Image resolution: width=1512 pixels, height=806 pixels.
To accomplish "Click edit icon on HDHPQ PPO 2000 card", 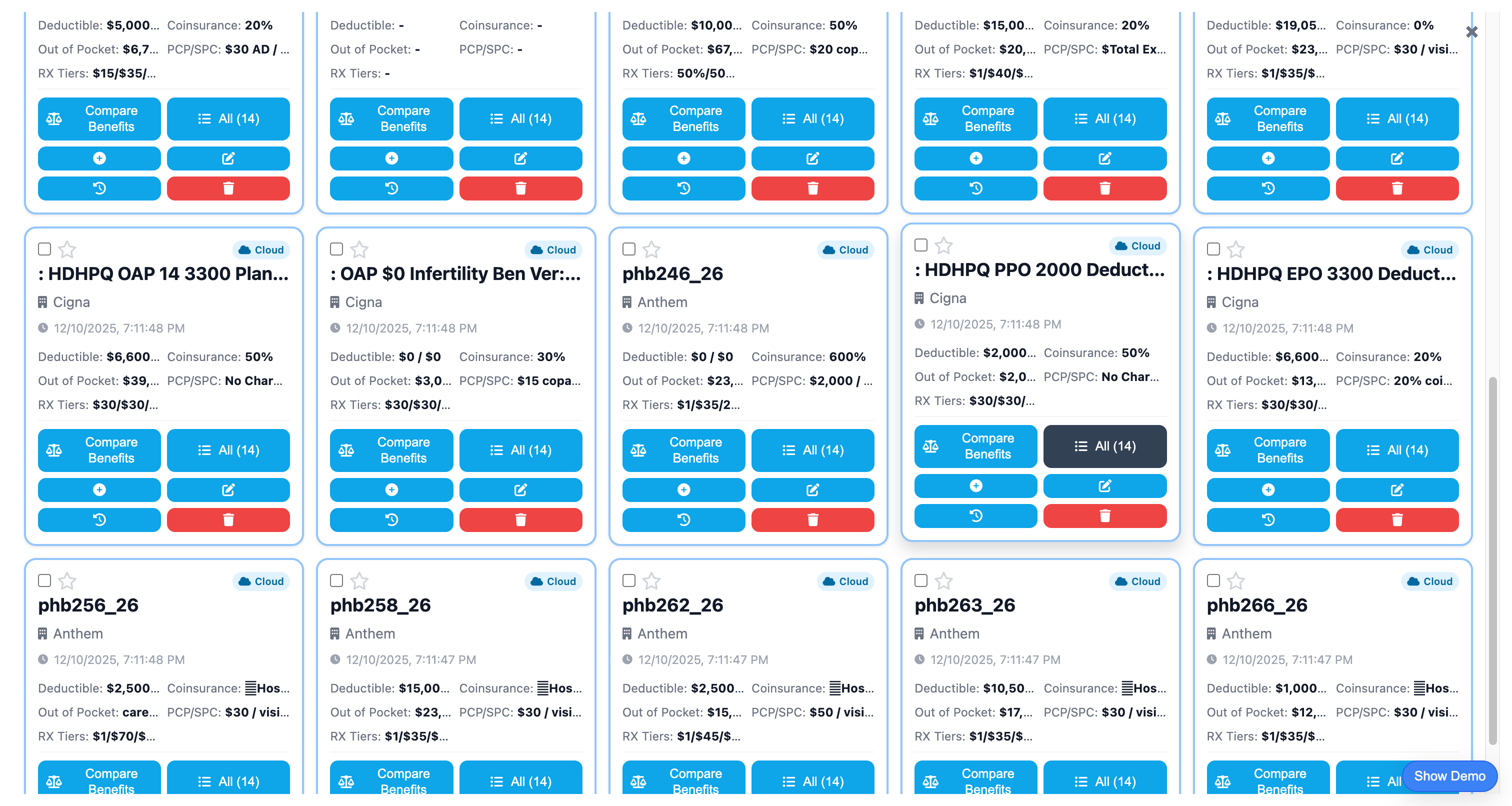I will point(1104,486).
